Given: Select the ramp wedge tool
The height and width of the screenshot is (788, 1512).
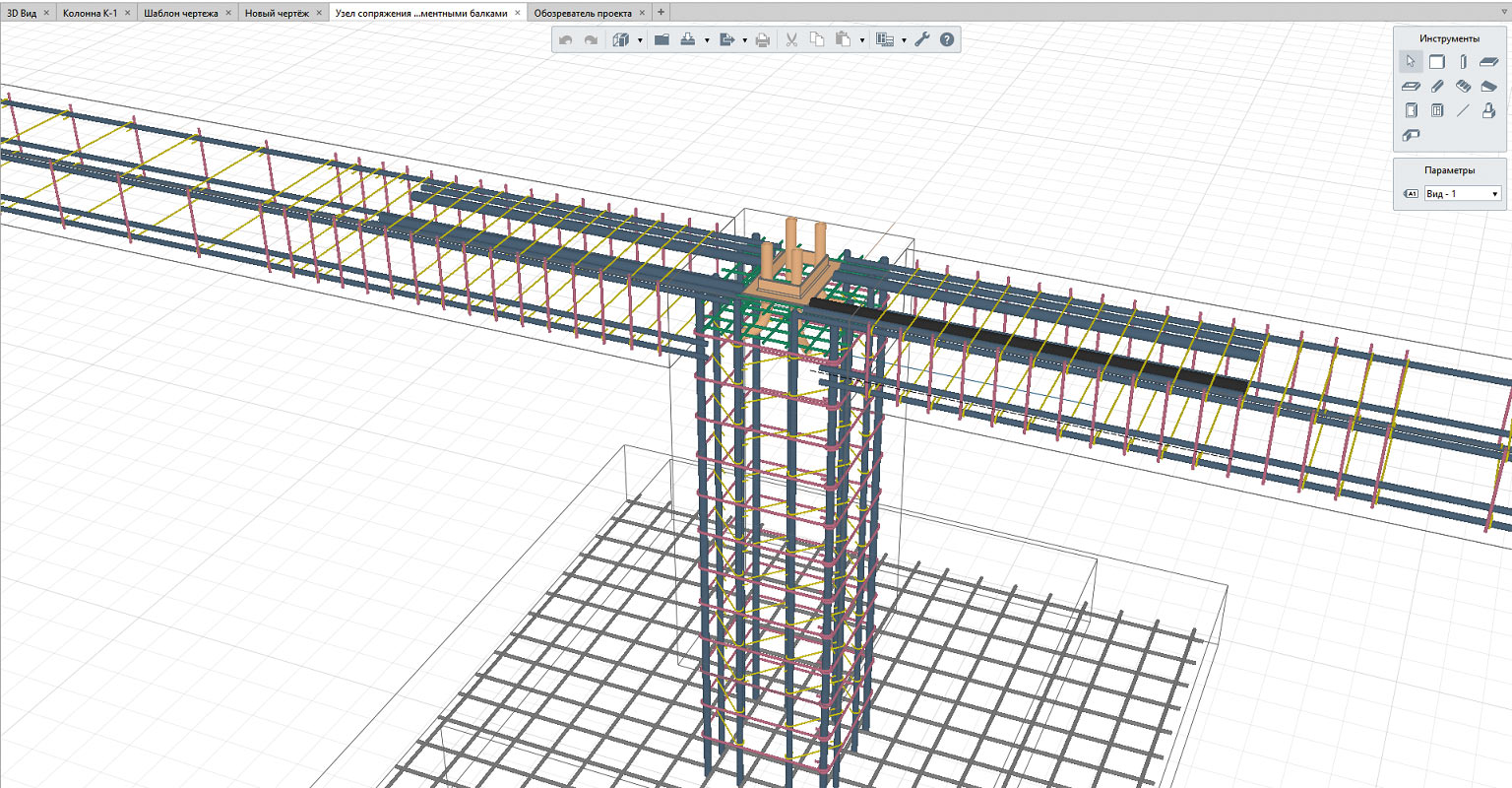Looking at the screenshot, I should (1488, 87).
